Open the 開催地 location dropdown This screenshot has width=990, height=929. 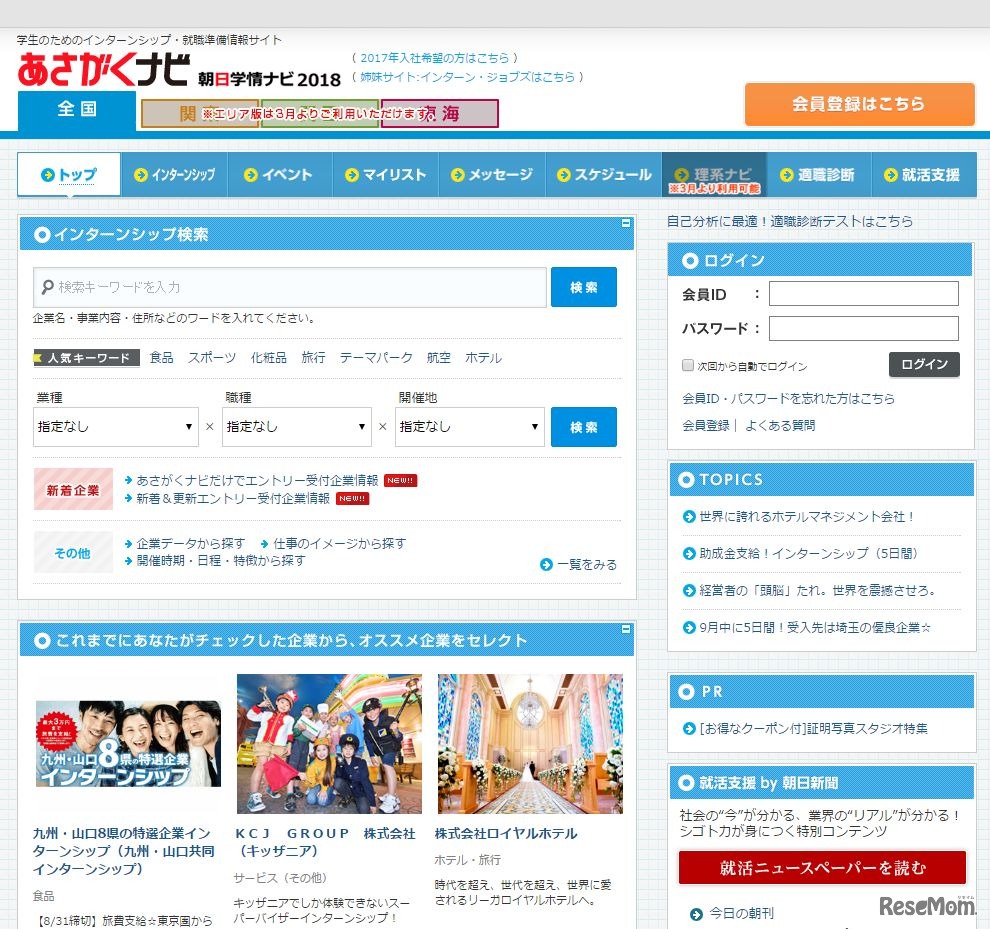tap(470, 427)
